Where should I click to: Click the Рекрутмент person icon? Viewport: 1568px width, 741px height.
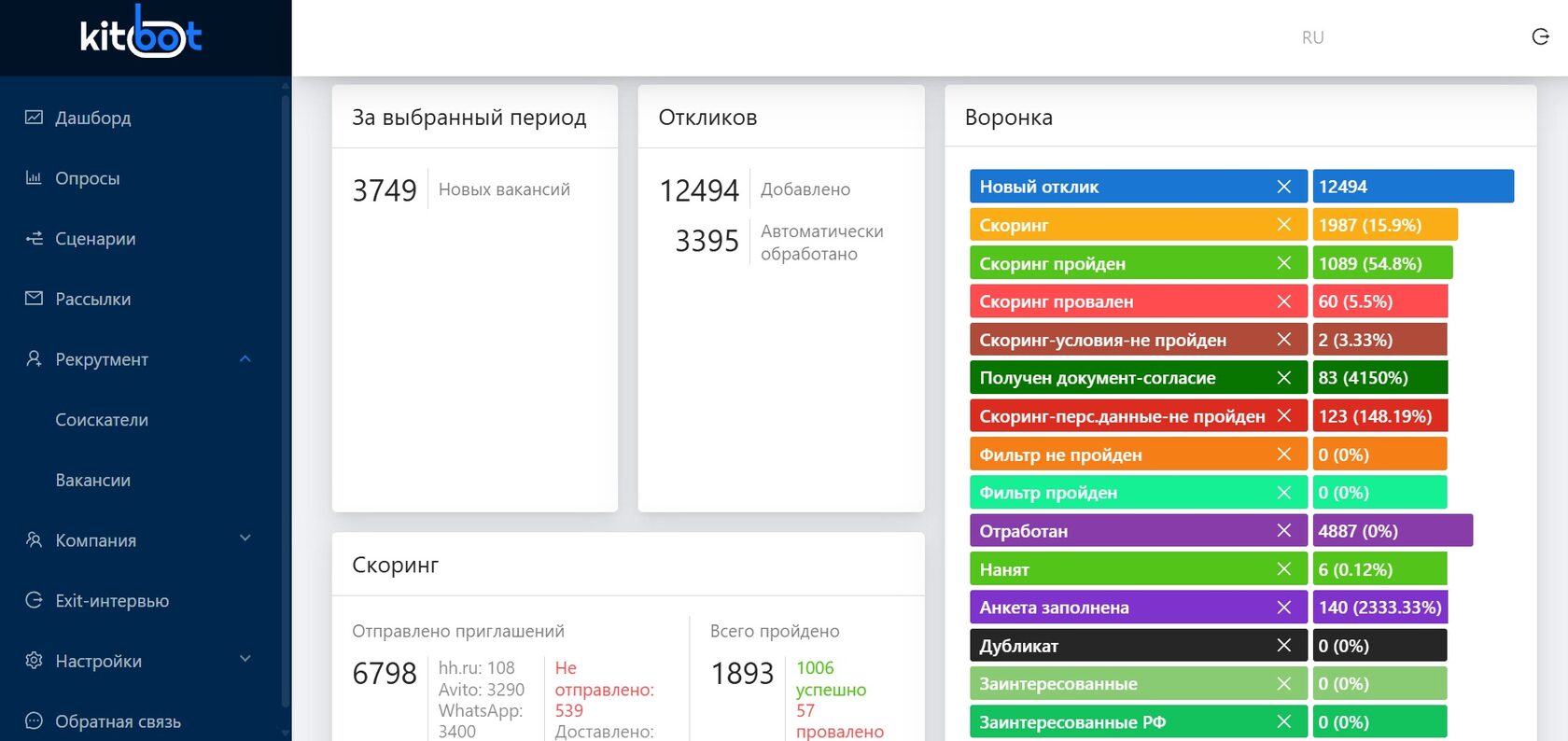(34, 358)
